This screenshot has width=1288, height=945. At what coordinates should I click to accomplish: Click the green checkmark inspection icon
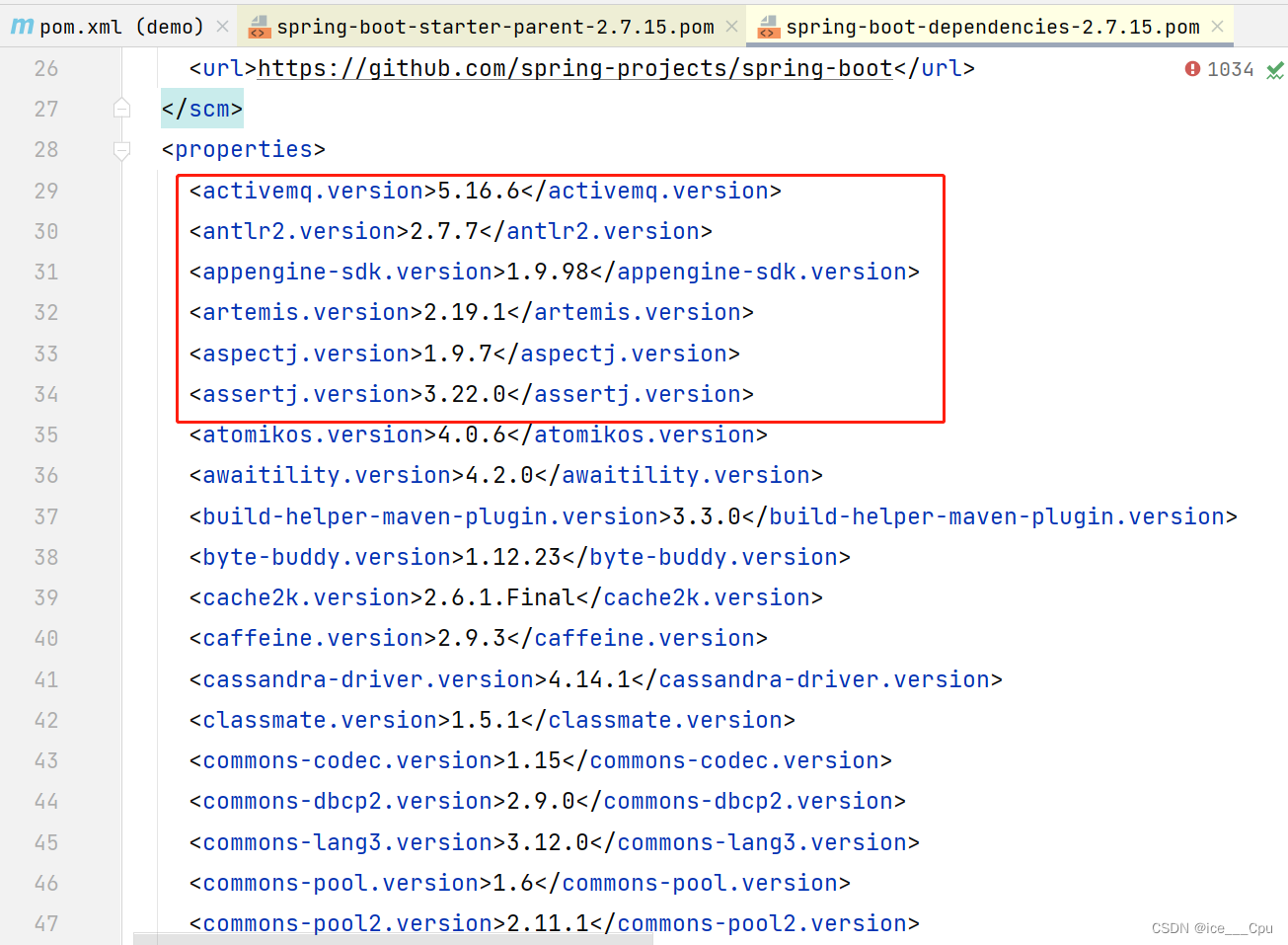(x=1275, y=70)
